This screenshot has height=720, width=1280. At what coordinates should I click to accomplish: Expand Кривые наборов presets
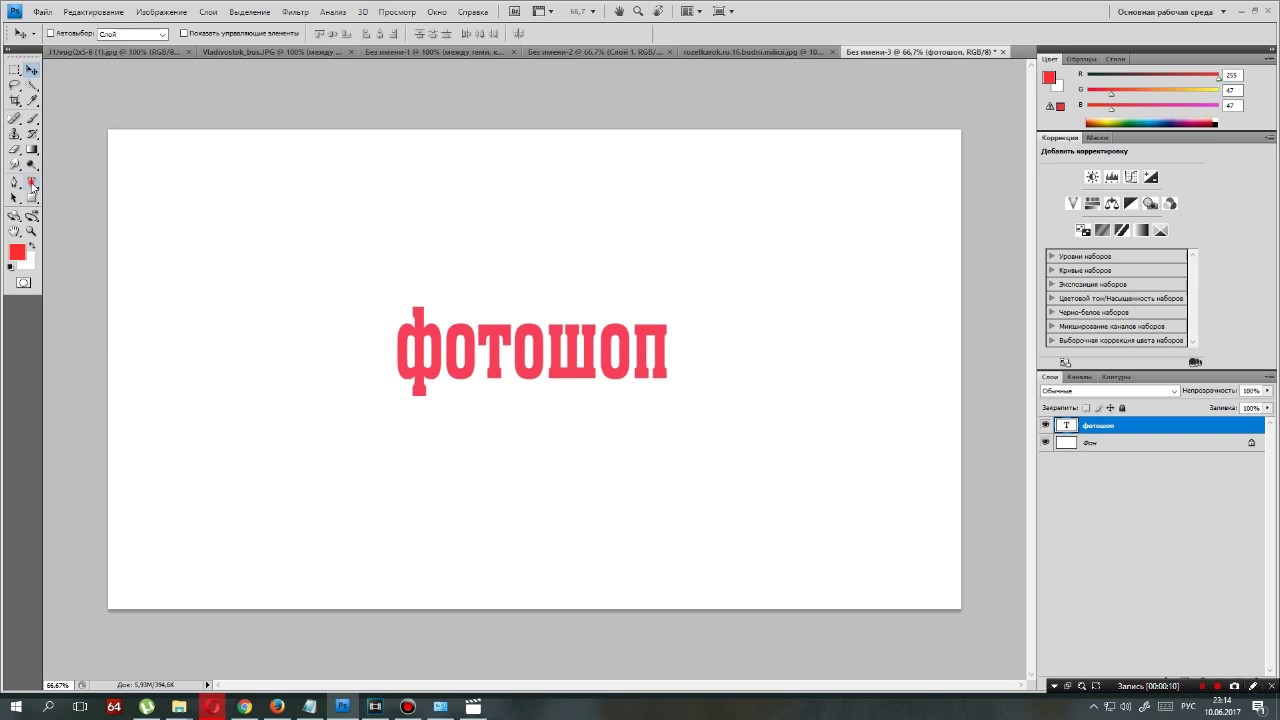pos(1052,270)
